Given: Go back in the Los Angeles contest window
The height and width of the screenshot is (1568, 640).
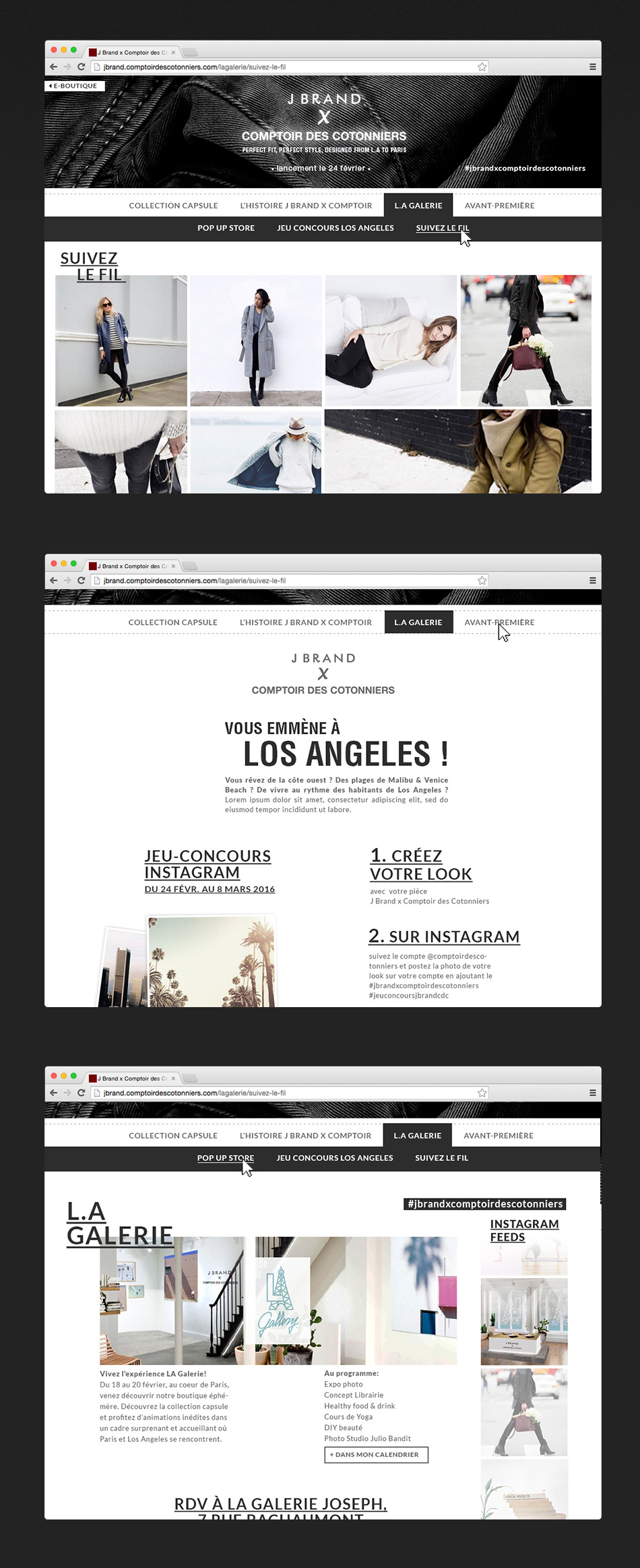Looking at the screenshot, I should coord(54,580).
